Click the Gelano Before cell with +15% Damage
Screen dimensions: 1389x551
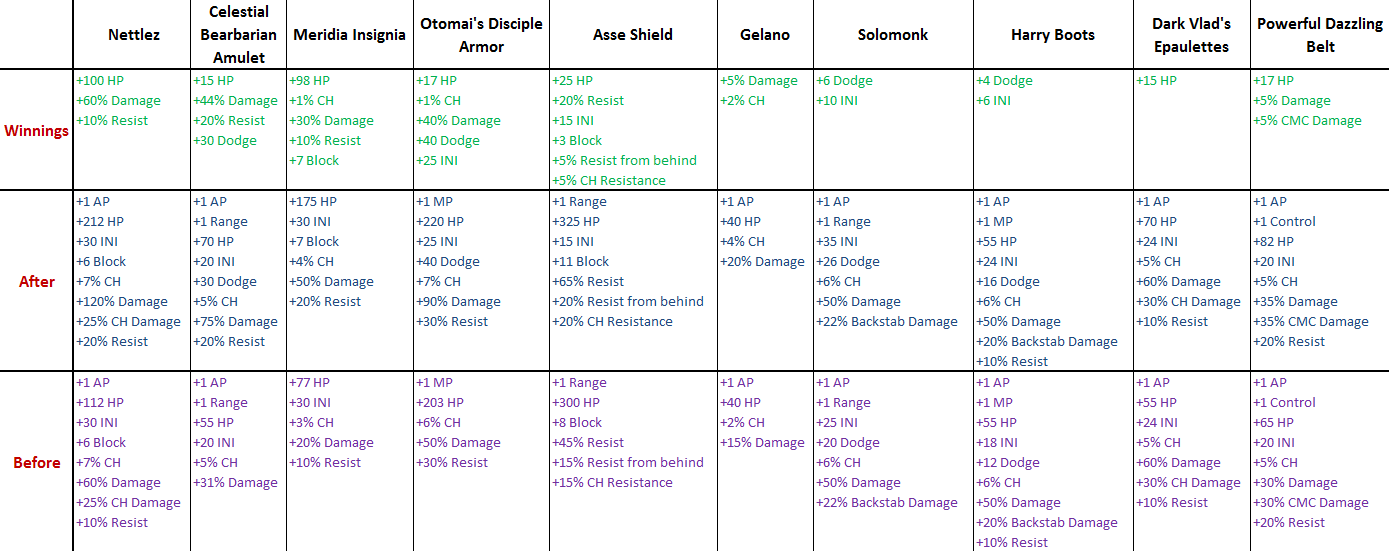765,461
